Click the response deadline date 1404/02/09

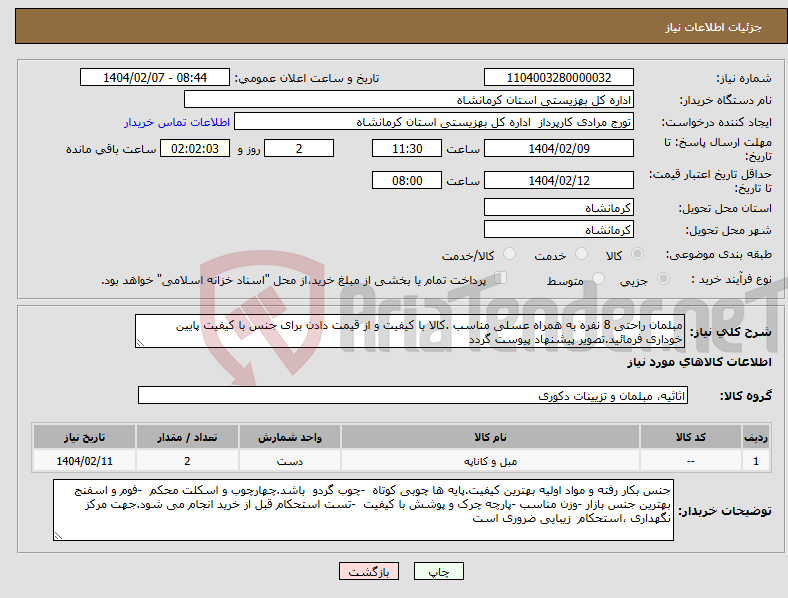(x=558, y=148)
